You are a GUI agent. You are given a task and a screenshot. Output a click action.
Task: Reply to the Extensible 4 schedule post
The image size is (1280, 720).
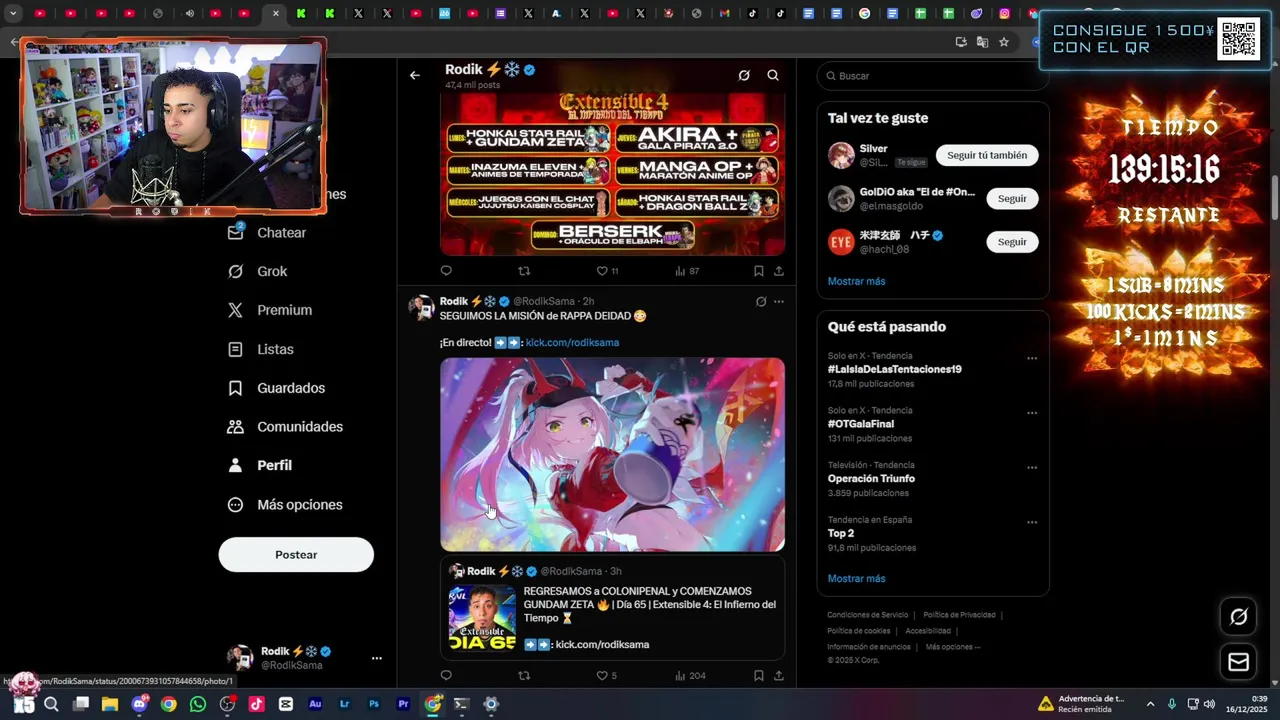coord(446,271)
